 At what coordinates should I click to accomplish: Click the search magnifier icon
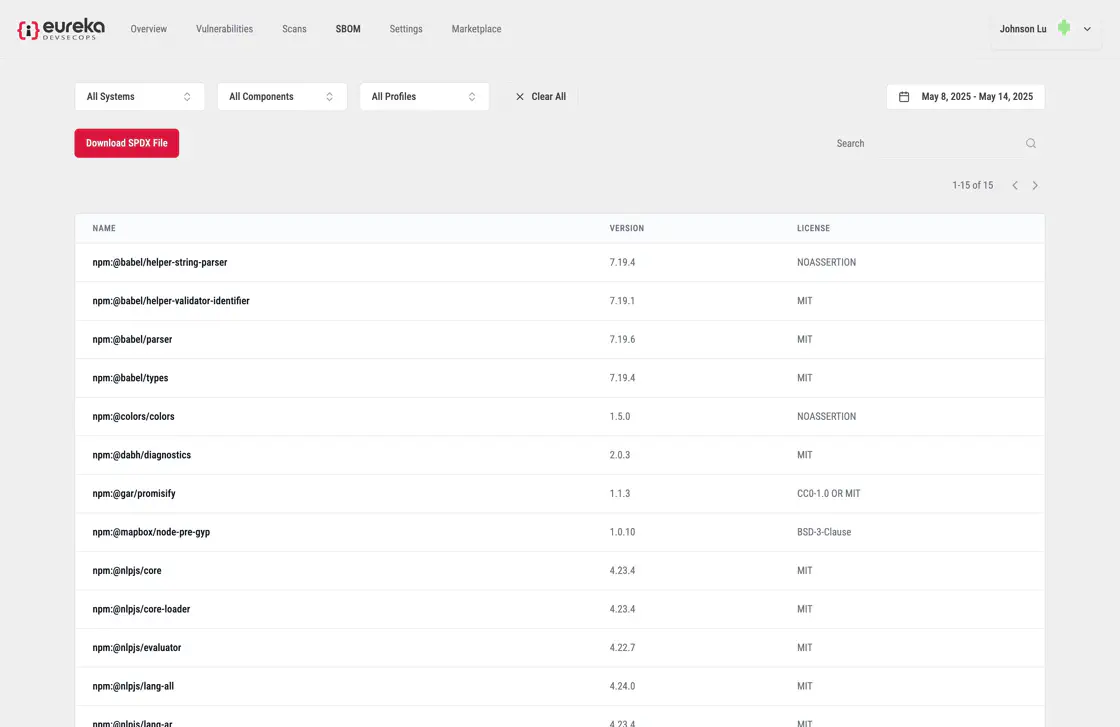pos(1031,143)
